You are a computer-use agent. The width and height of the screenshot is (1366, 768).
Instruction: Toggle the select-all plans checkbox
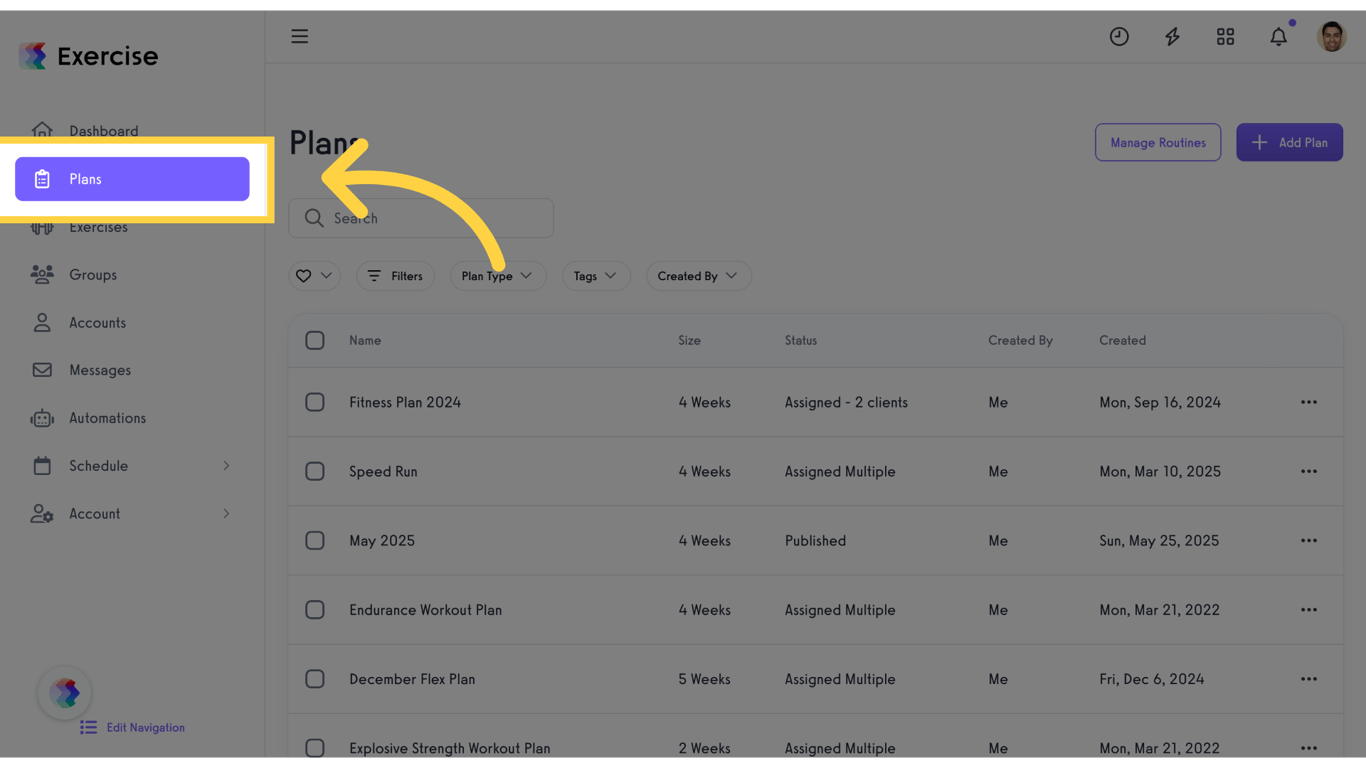[315, 340]
